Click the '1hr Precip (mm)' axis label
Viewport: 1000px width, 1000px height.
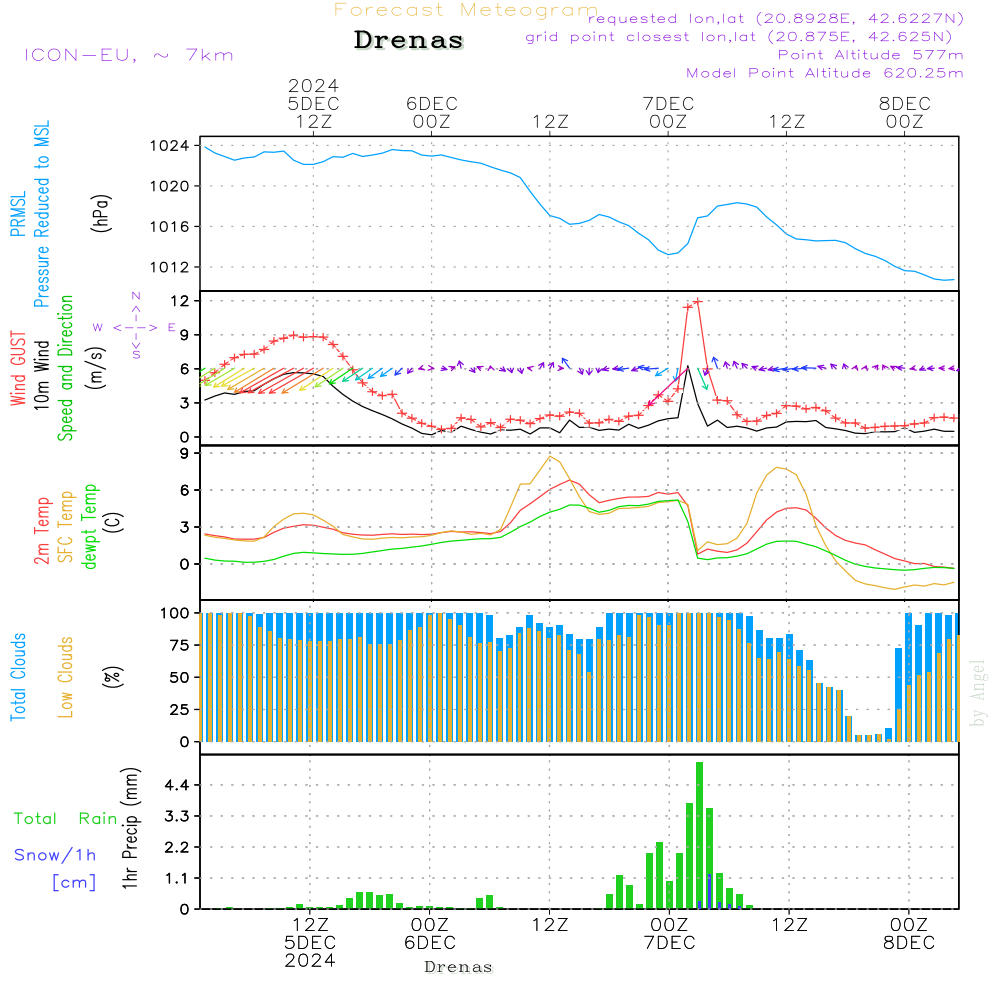130,828
